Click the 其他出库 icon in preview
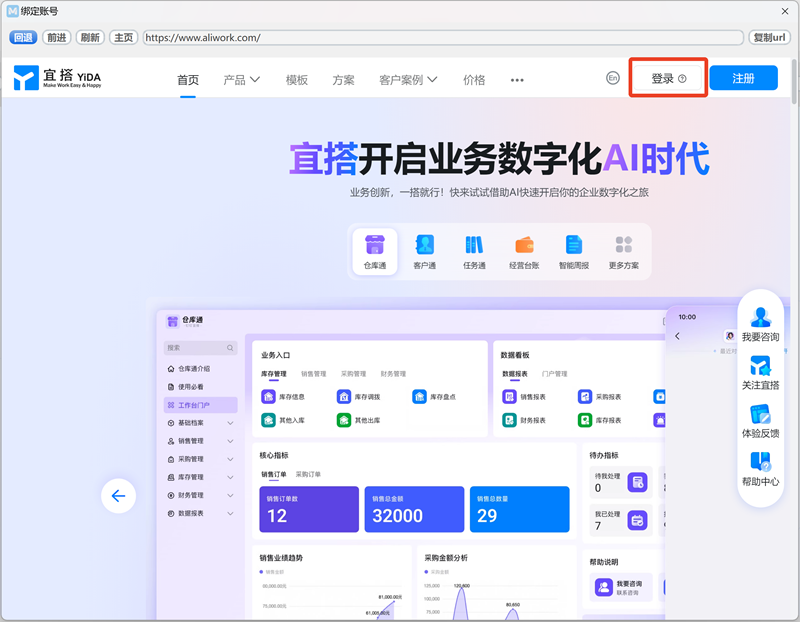Screen dimensions: 800x622 pos(344,420)
